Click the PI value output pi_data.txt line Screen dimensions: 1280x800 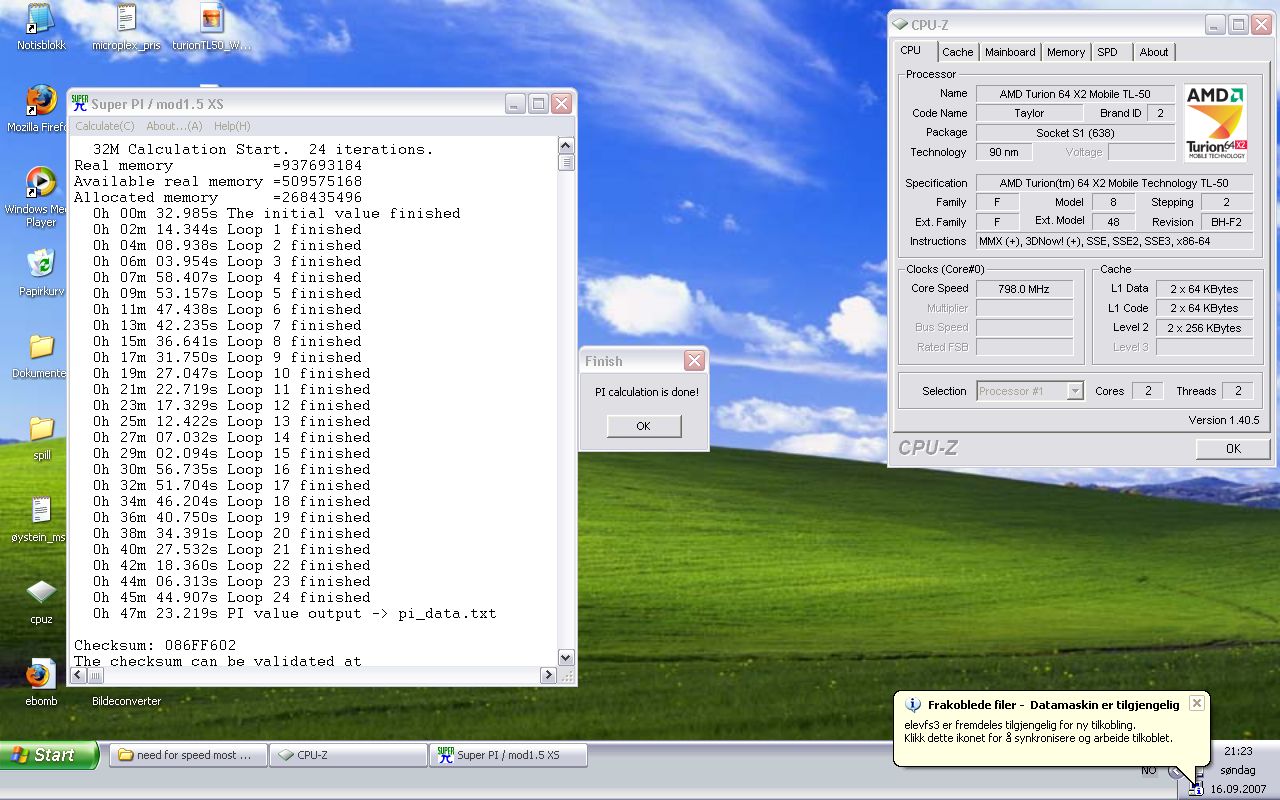[x=295, y=613]
